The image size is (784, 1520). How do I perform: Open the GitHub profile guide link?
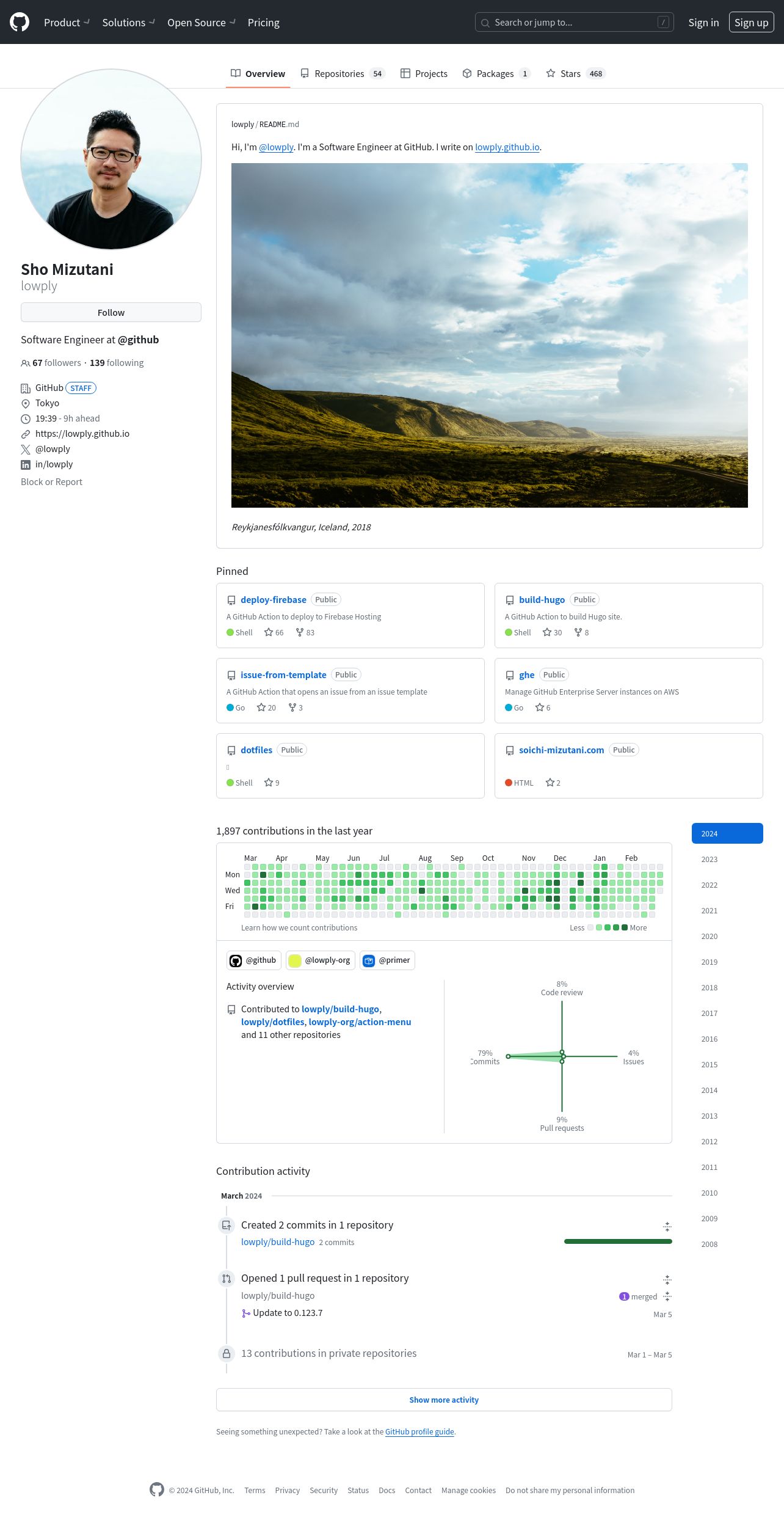click(419, 1431)
